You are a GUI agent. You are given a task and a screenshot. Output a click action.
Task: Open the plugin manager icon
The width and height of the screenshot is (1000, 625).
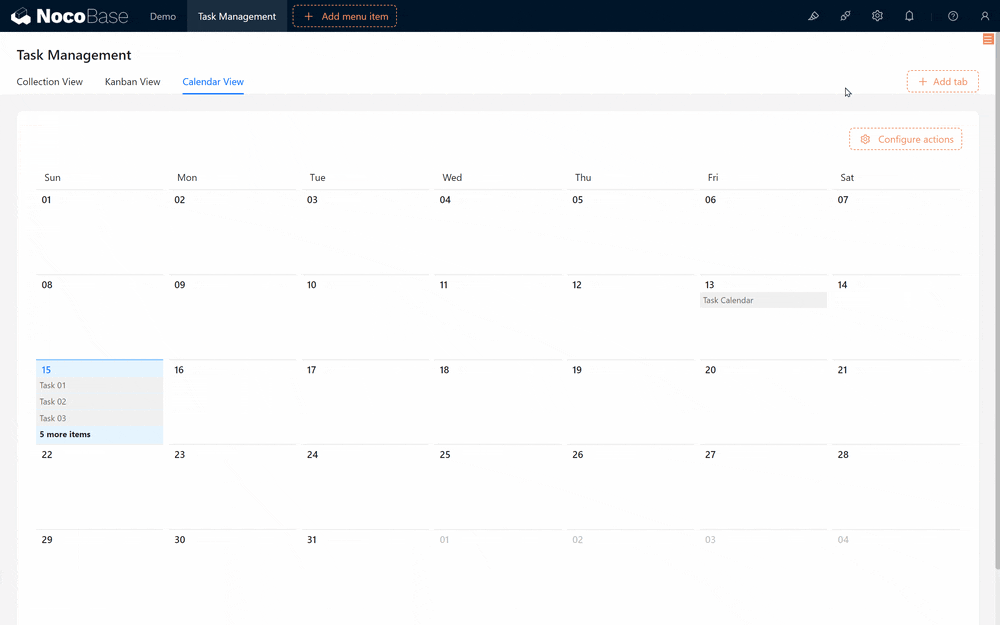click(x=845, y=16)
